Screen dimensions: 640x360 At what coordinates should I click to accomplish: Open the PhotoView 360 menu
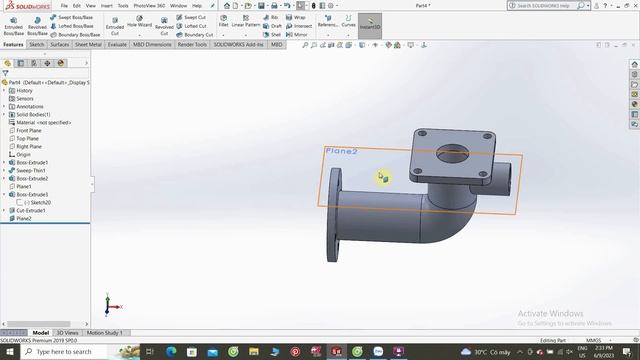[149, 6]
